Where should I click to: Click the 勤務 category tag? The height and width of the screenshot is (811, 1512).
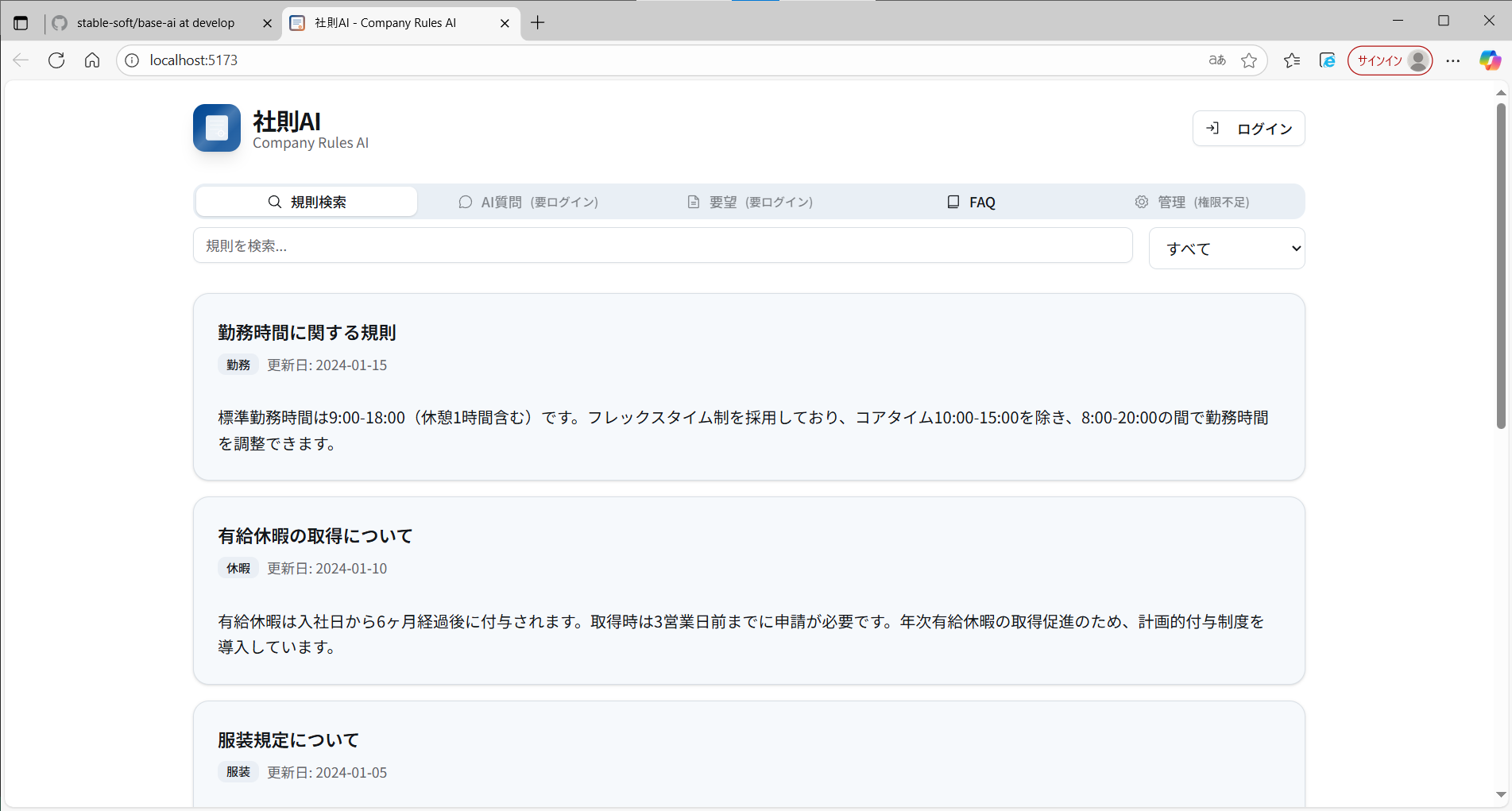238,365
